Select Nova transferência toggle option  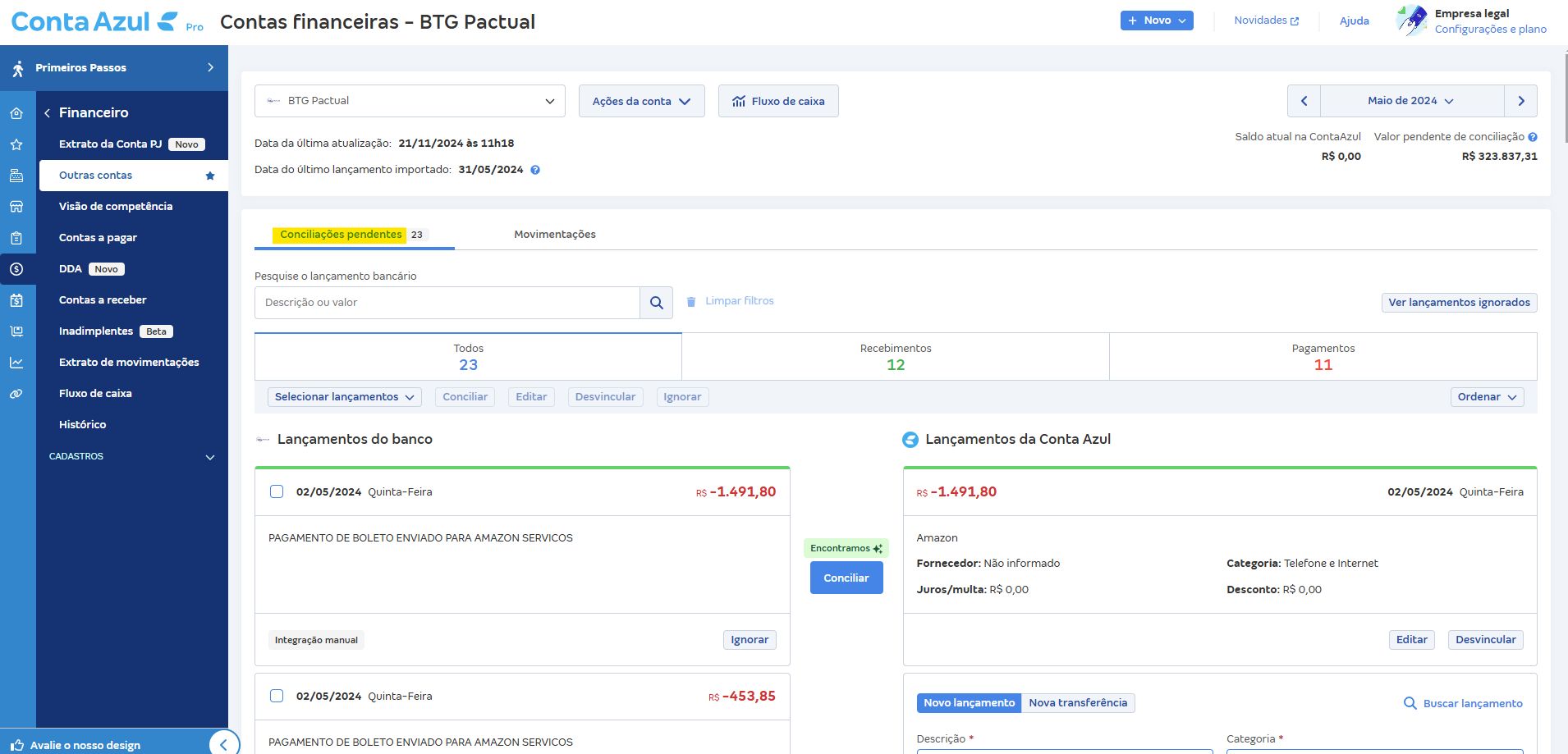(x=1078, y=703)
